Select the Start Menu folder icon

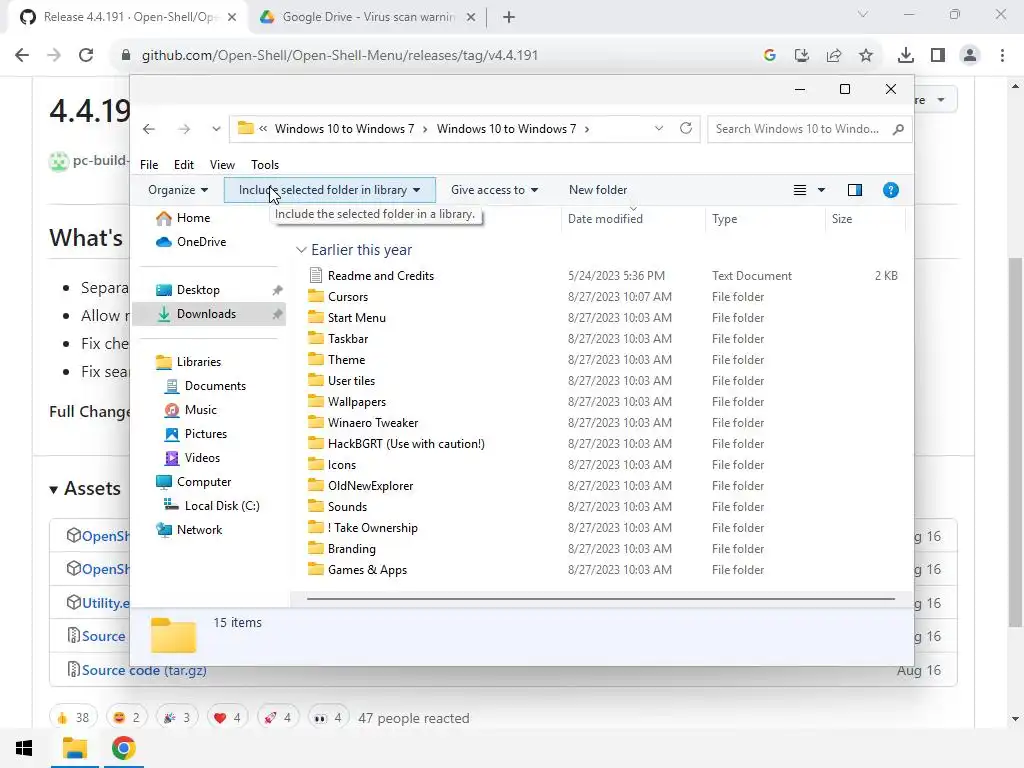click(316, 317)
